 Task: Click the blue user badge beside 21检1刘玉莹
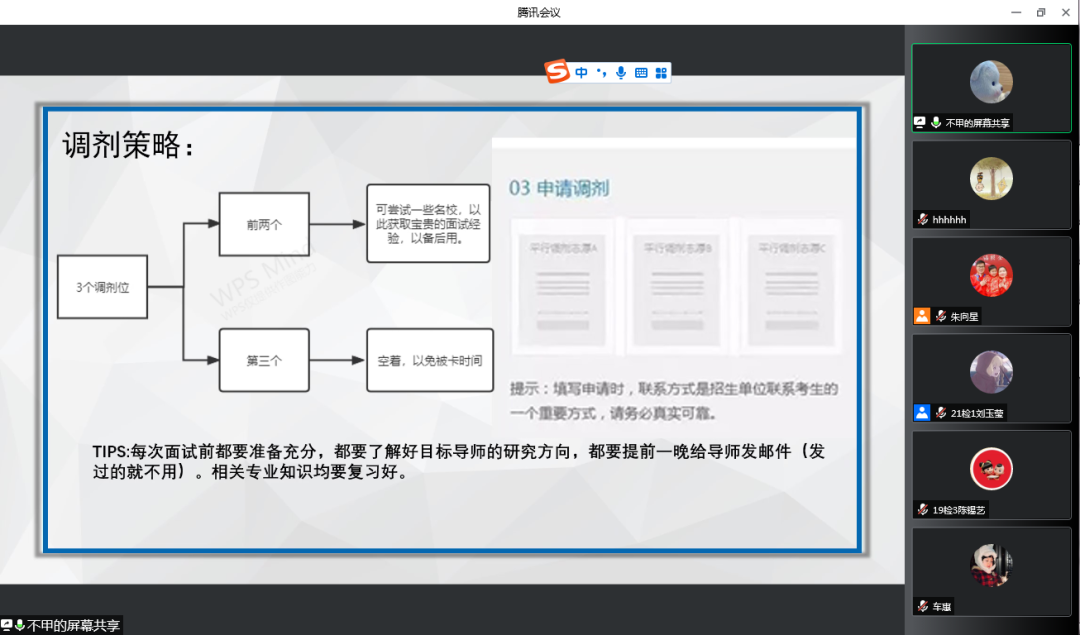click(922, 413)
